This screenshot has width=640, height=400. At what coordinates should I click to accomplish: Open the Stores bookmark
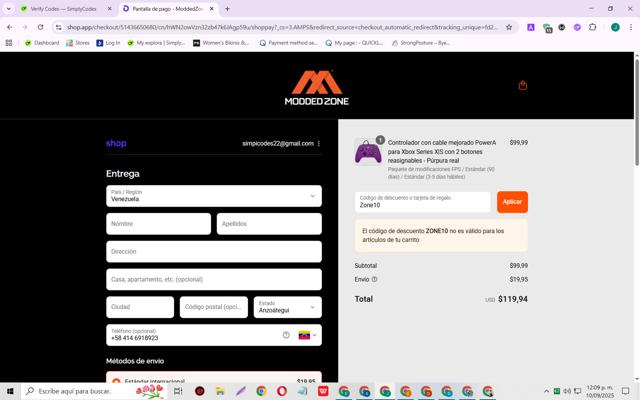click(78, 43)
